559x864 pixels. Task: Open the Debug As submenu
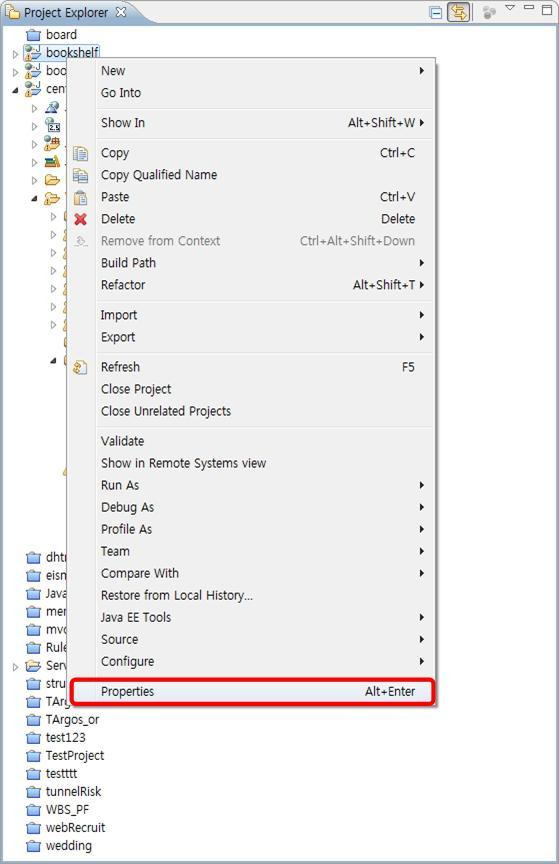[x=251, y=507]
